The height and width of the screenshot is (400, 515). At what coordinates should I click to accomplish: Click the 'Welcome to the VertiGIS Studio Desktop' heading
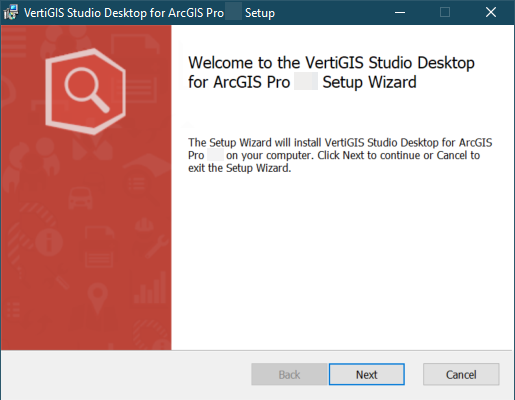tap(331, 72)
